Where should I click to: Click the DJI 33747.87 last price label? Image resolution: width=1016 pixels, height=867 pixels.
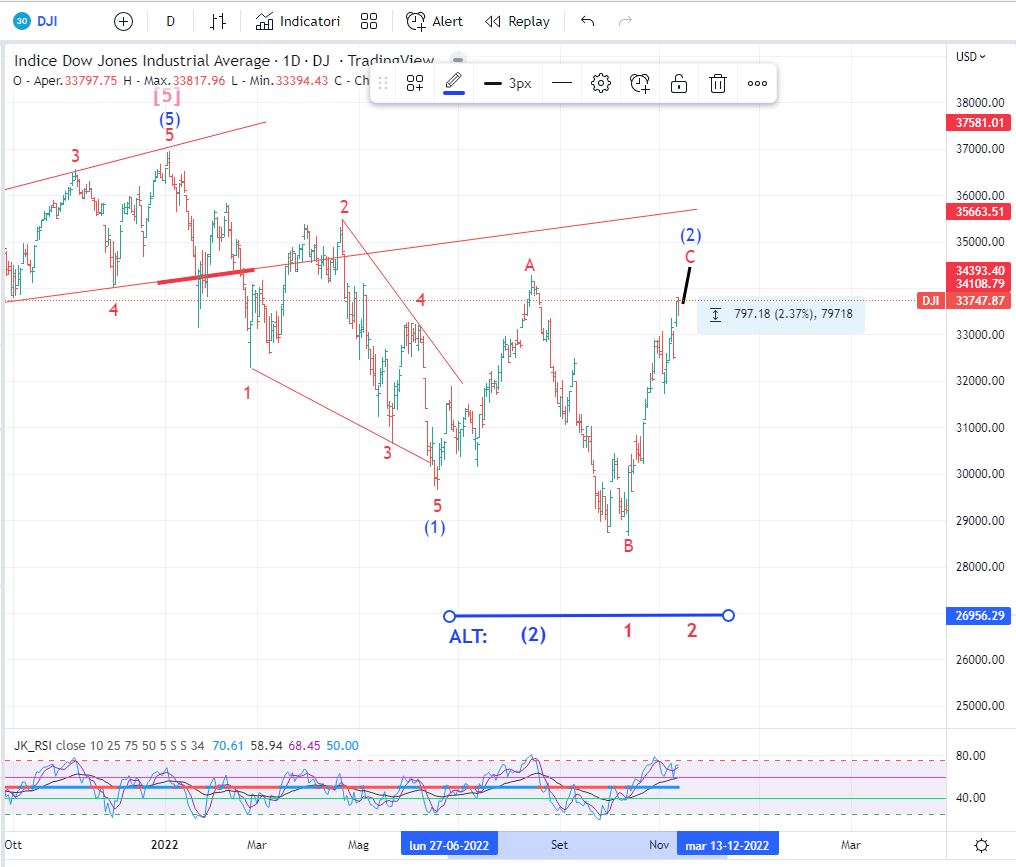(x=964, y=301)
